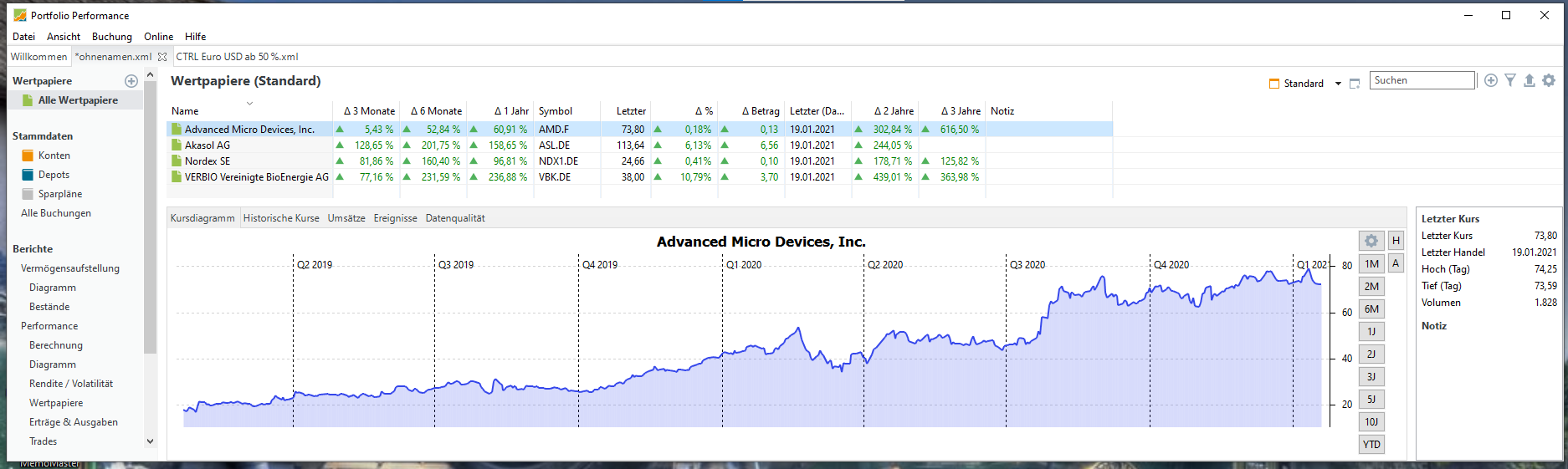
Task: Set chart range to 2J
Action: (x=1371, y=354)
